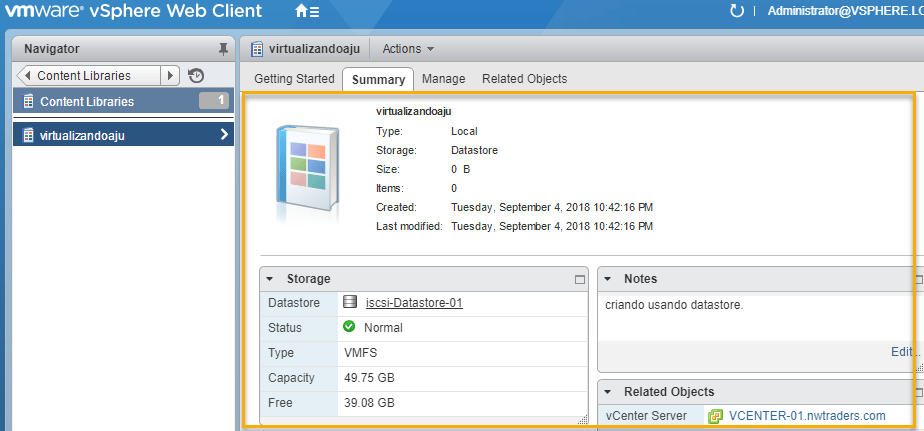
Task: Switch to the Manage tab
Action: pos(443,79)
